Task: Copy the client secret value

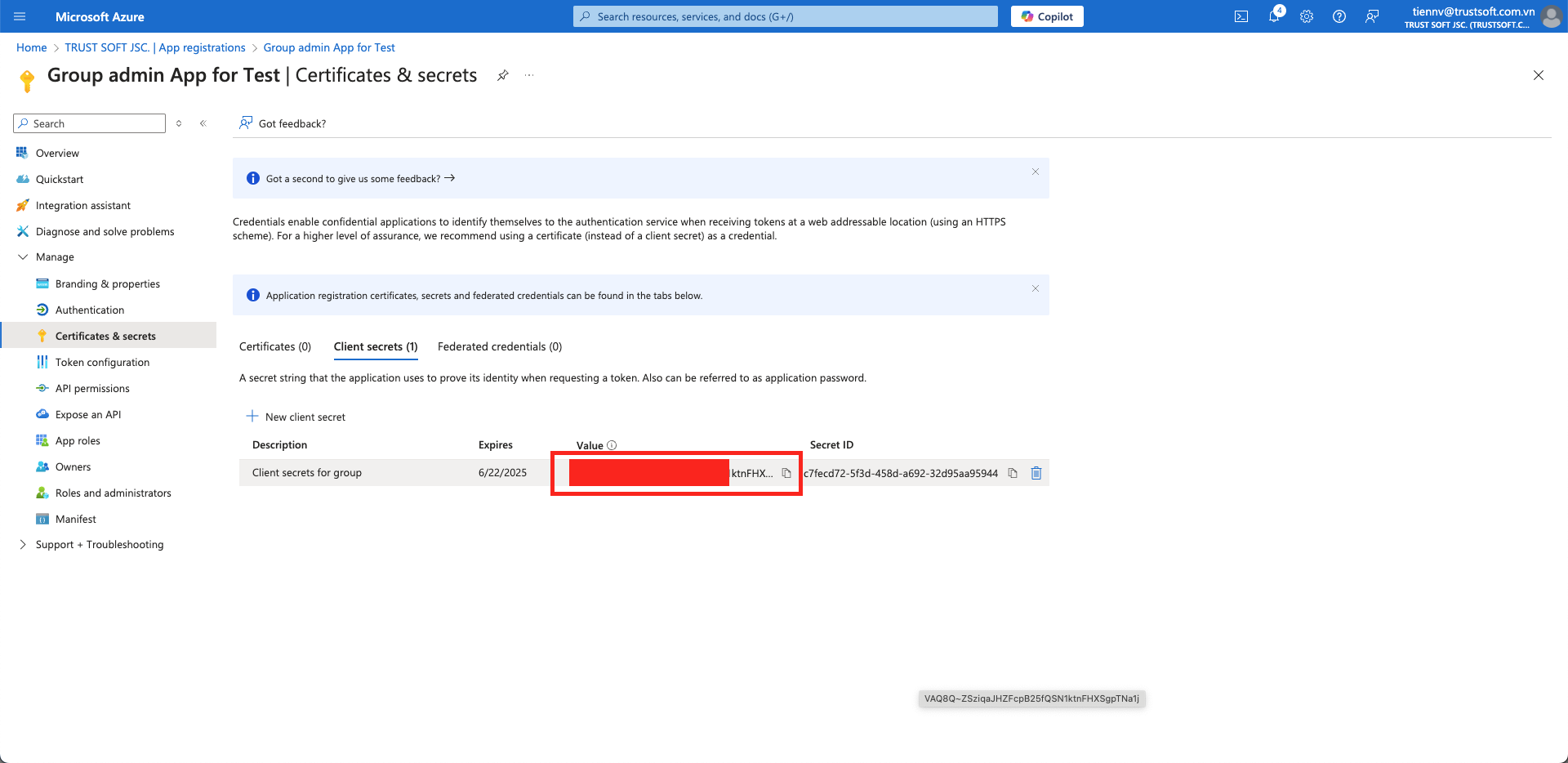Action: 786,473
